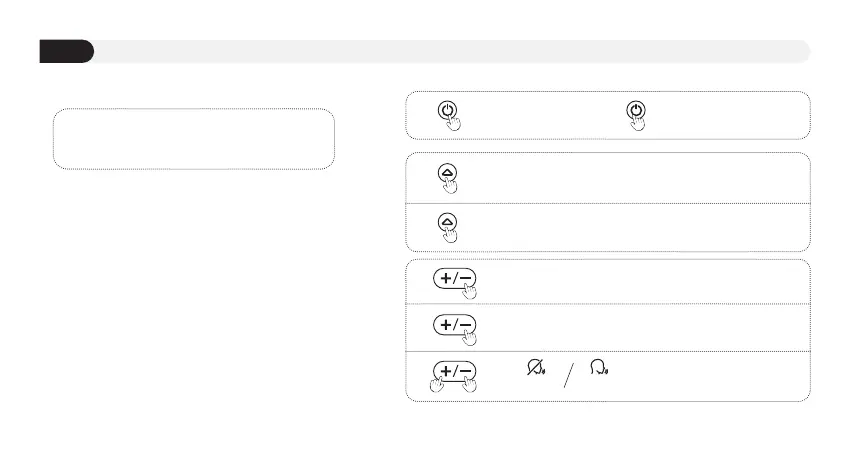Click the long gray header bar
This screenshot has height=454, width=850.
pos(450,52)
